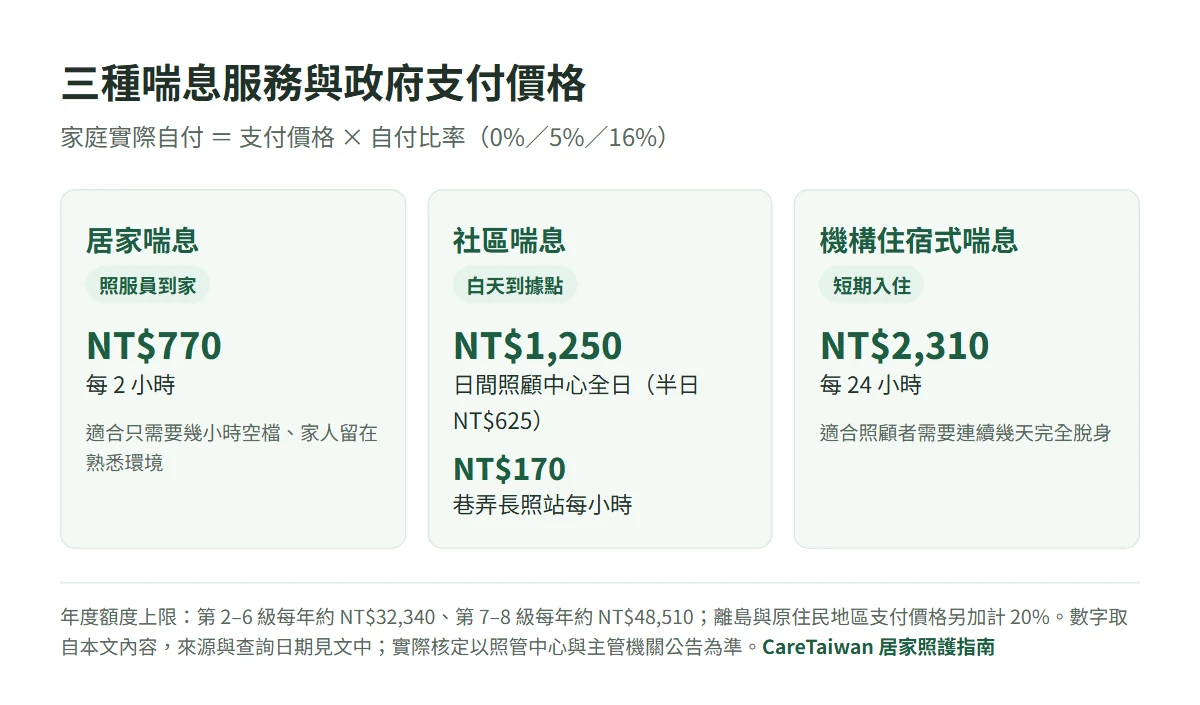Click the 適合只需要幾小時空檔 description
Screen dimensions: 1200x705
point(233,448)
